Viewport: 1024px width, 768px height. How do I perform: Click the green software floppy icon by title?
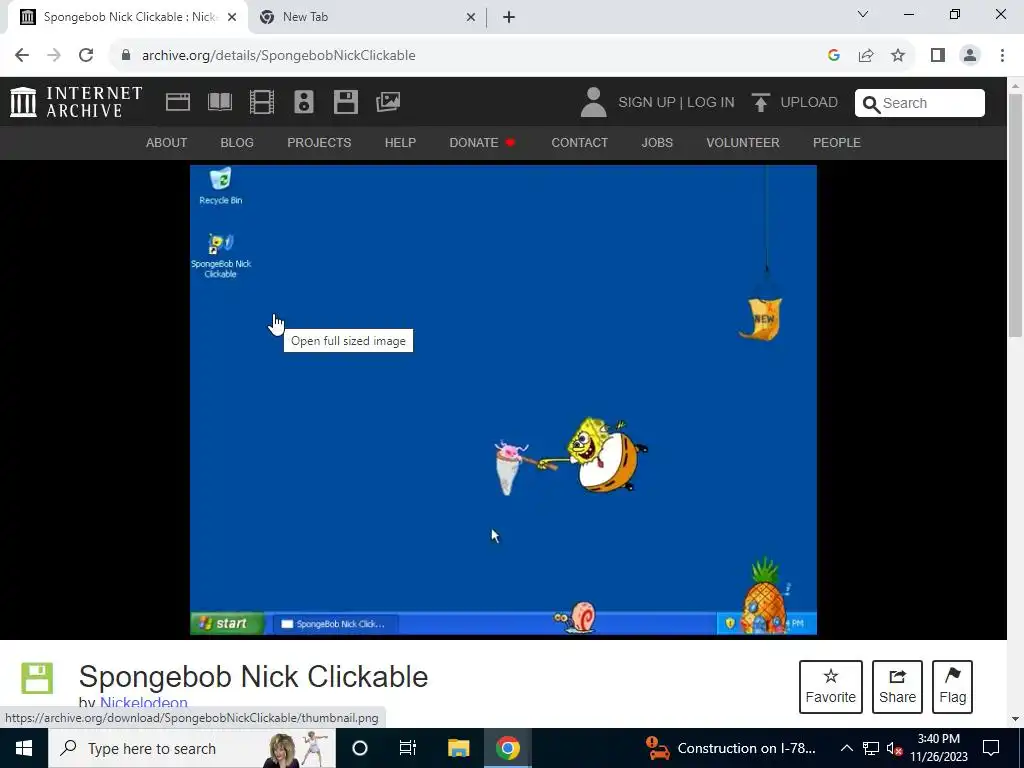click(x=37, y=678)
